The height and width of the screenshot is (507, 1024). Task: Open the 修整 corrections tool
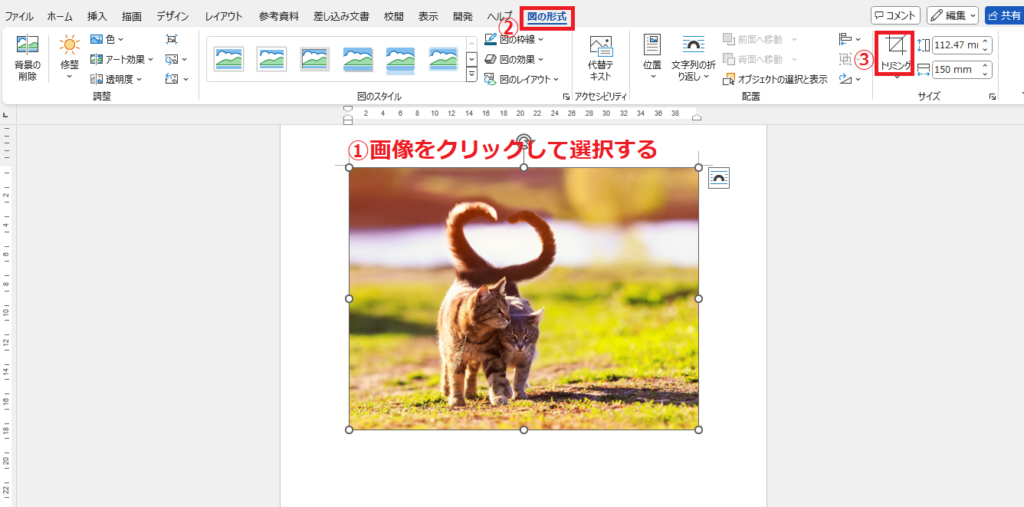69,57
